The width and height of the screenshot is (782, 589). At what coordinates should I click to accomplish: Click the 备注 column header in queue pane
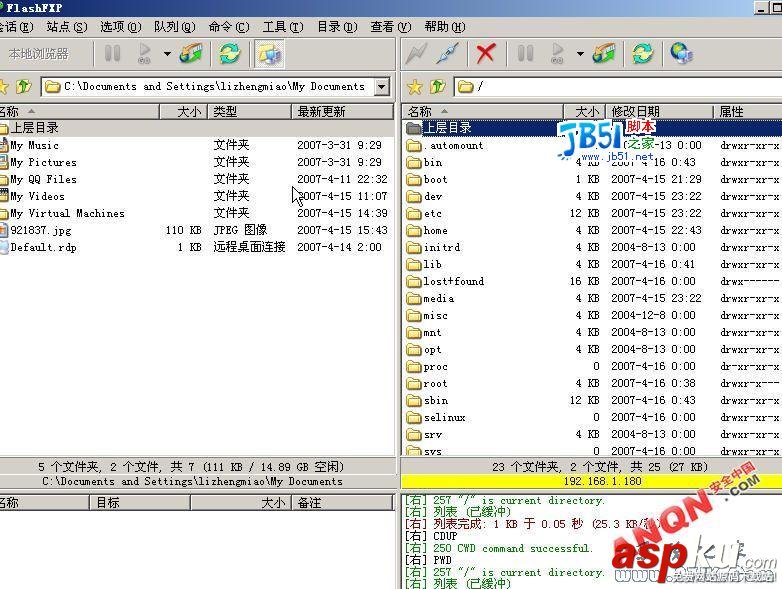343,502
